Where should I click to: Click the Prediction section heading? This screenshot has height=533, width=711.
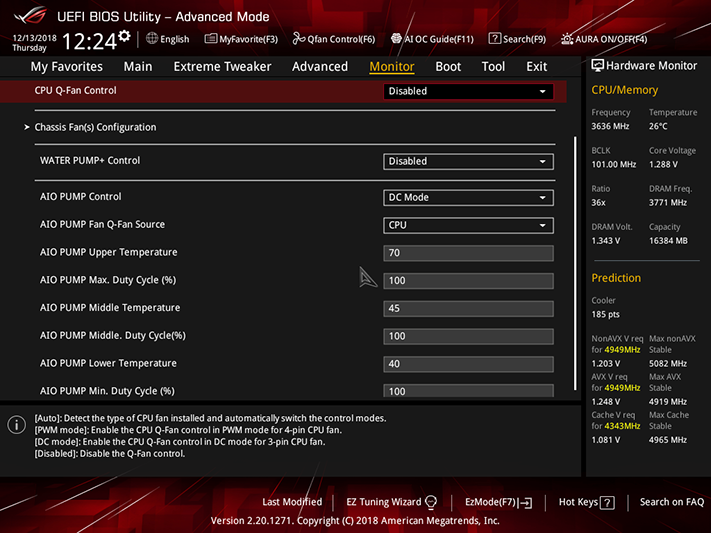(x=616, y=278)
